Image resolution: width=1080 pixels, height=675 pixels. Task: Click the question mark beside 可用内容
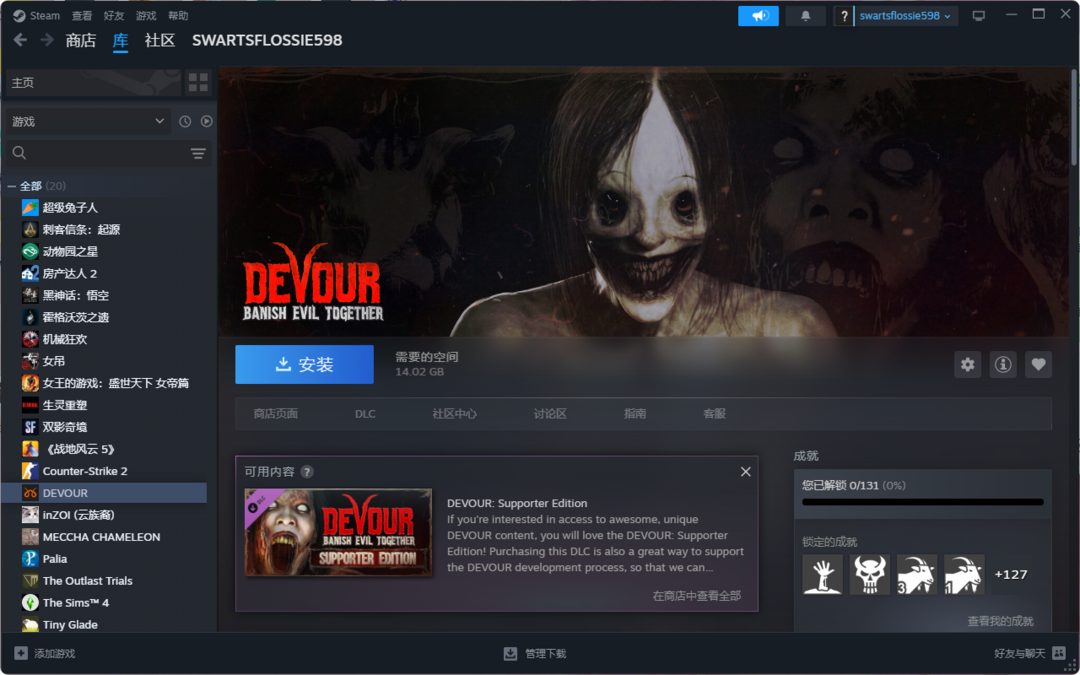point(307,472)
